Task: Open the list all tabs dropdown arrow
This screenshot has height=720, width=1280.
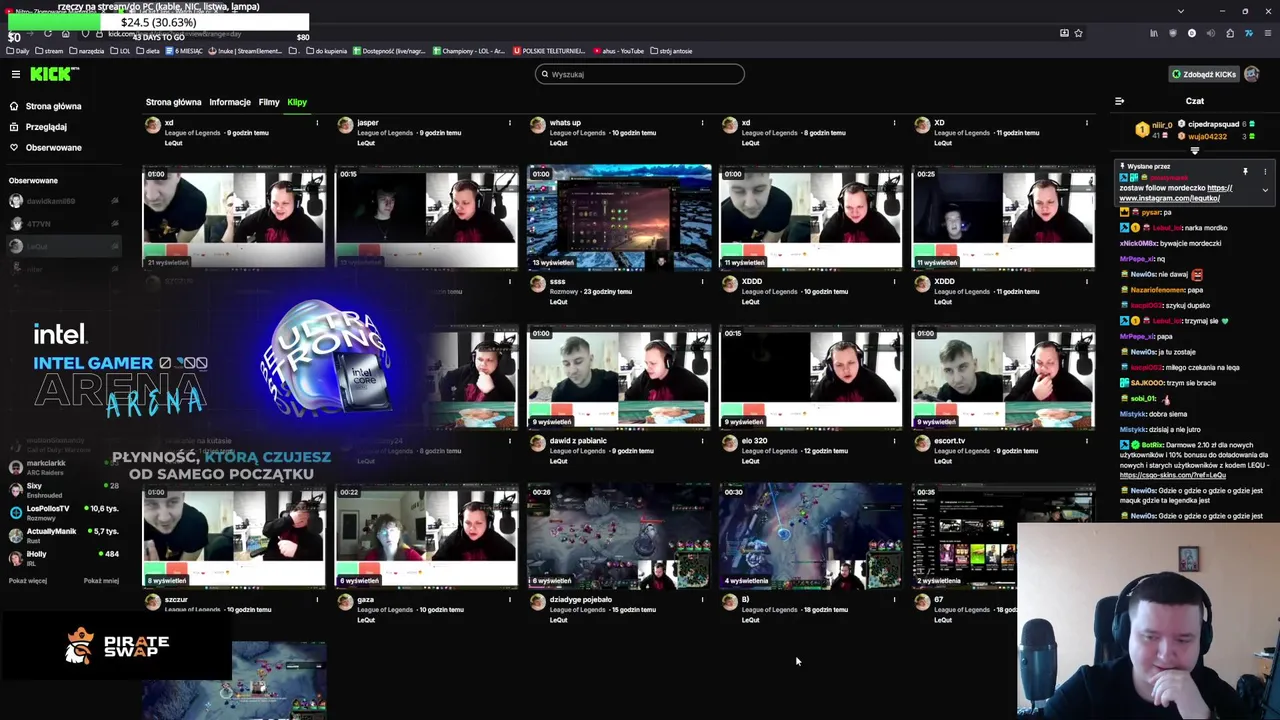Action: click(1181, 11)
